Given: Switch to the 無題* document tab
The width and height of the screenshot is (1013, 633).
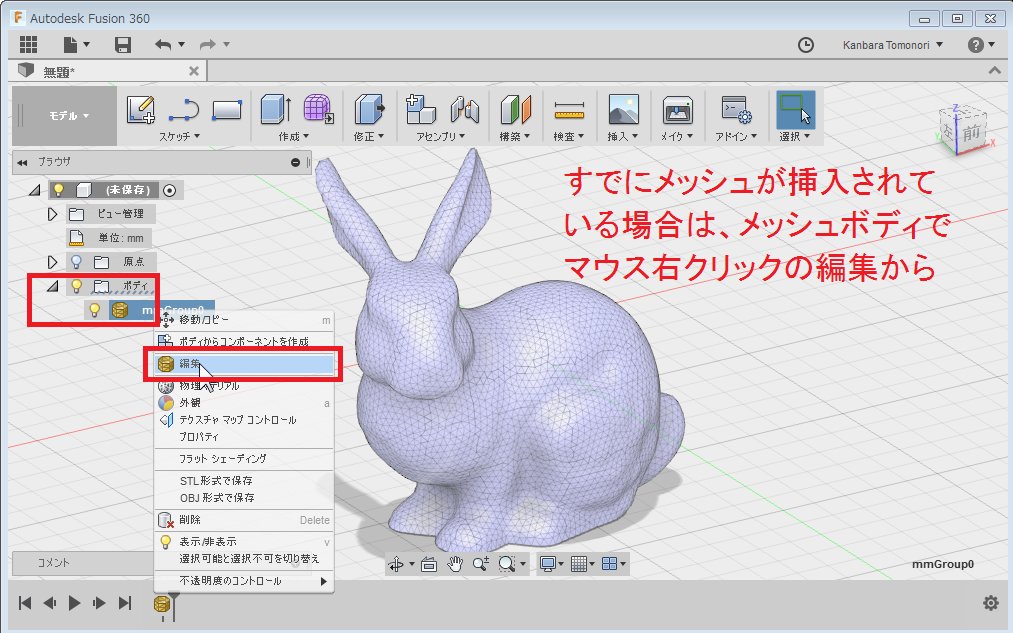Looking at the screenshot, I should coord(58,72).
